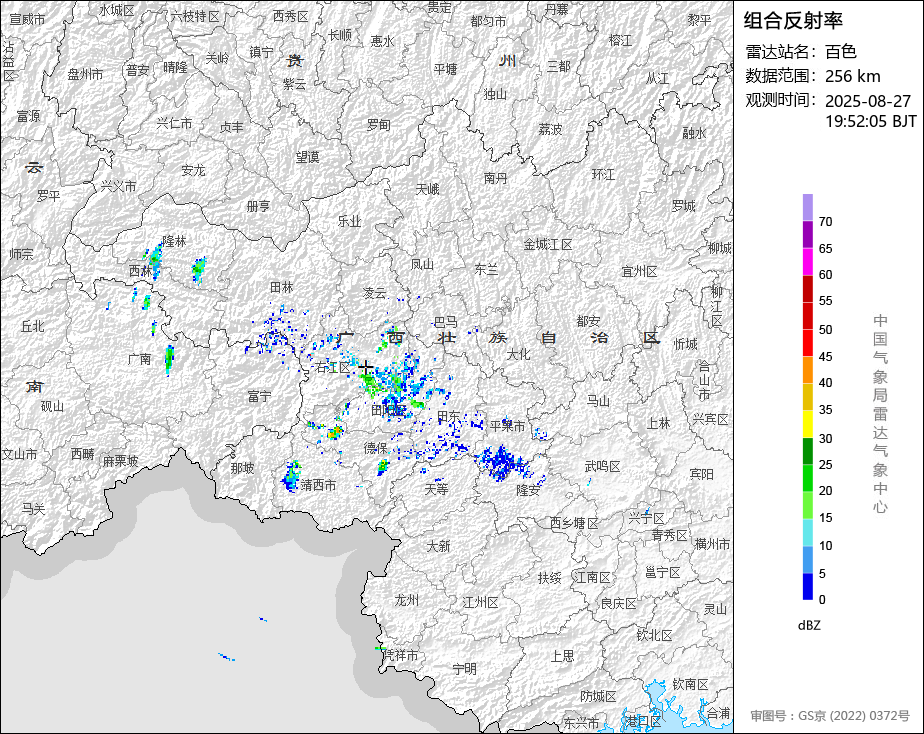The width and height of the screenshot is (924, 734).
Task: Pick the orange 40–45 legend swatch
Action: coord(807,370)
